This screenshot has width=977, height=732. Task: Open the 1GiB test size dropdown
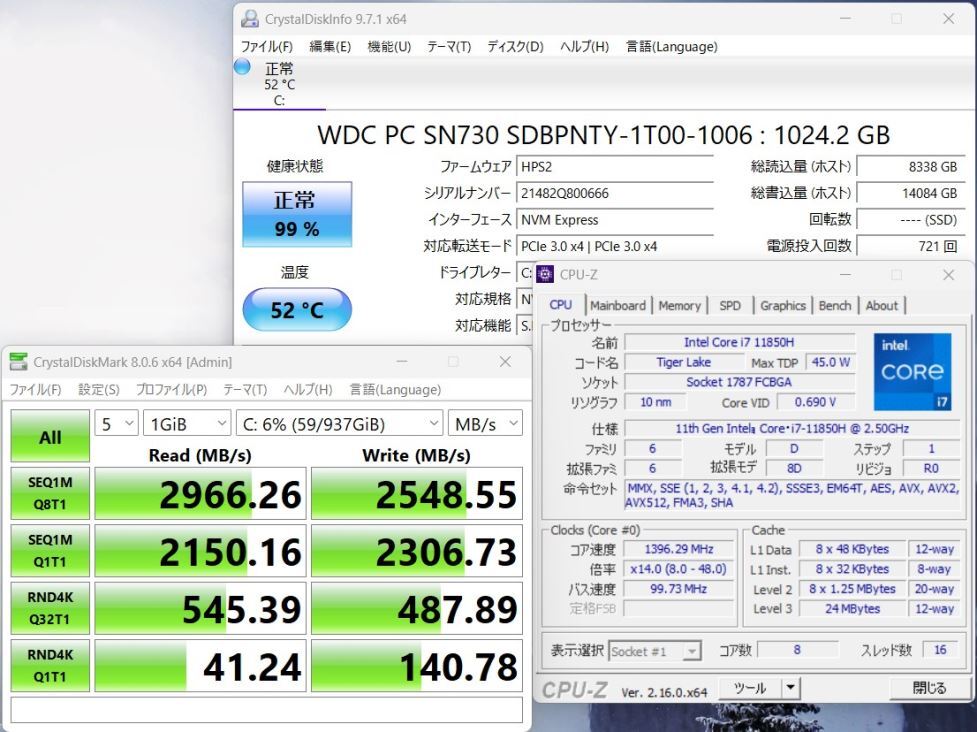pos(187,424)
